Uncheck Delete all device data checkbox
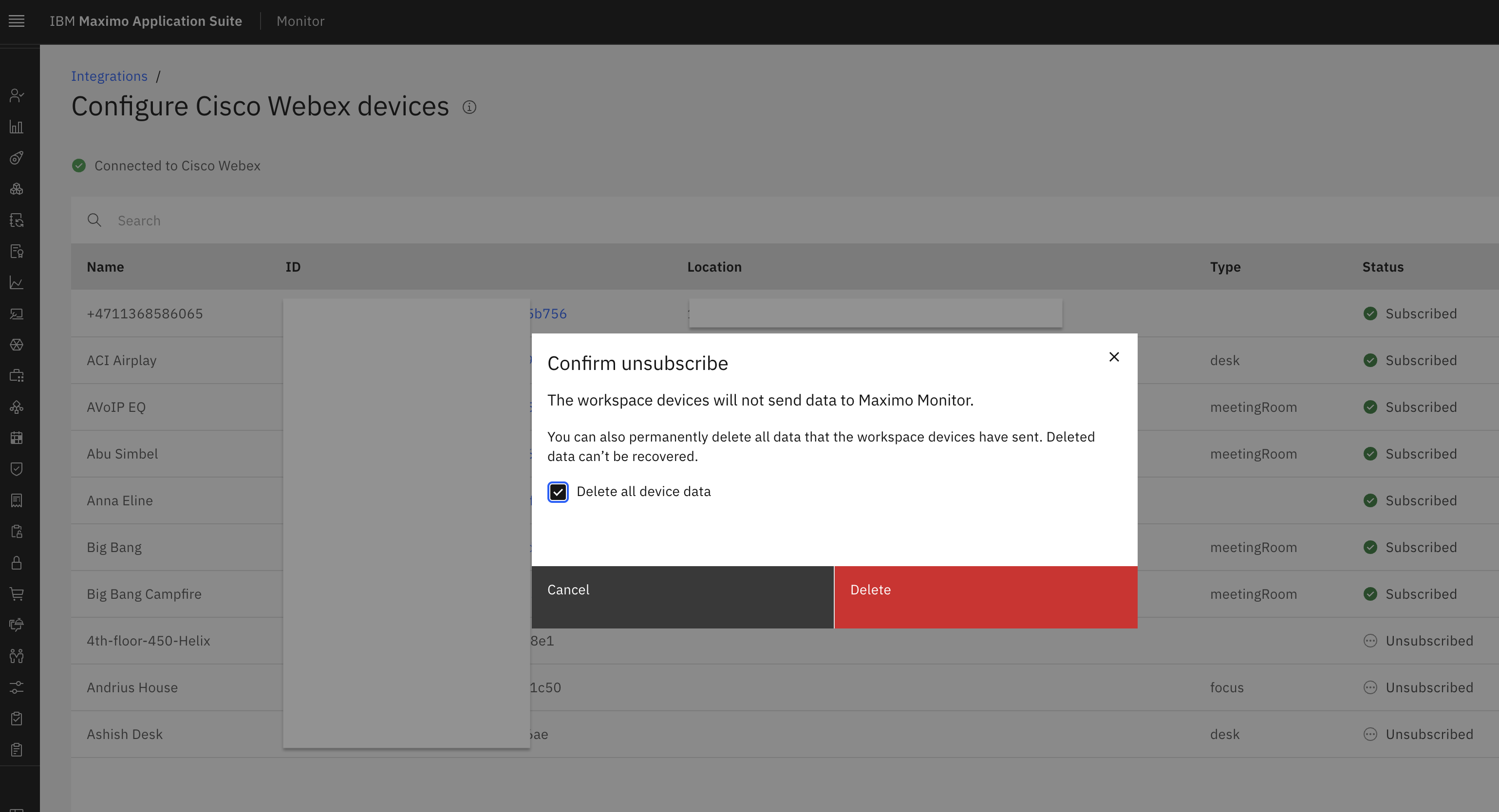The image size is (1499, 812). pyautogui.click(x=558, y=492)
